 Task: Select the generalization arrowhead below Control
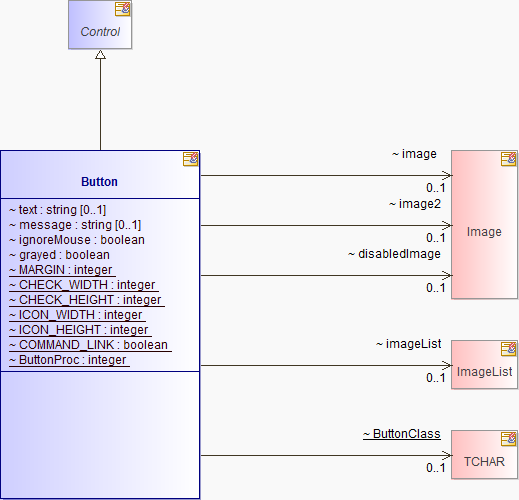(x=100, y=54)
